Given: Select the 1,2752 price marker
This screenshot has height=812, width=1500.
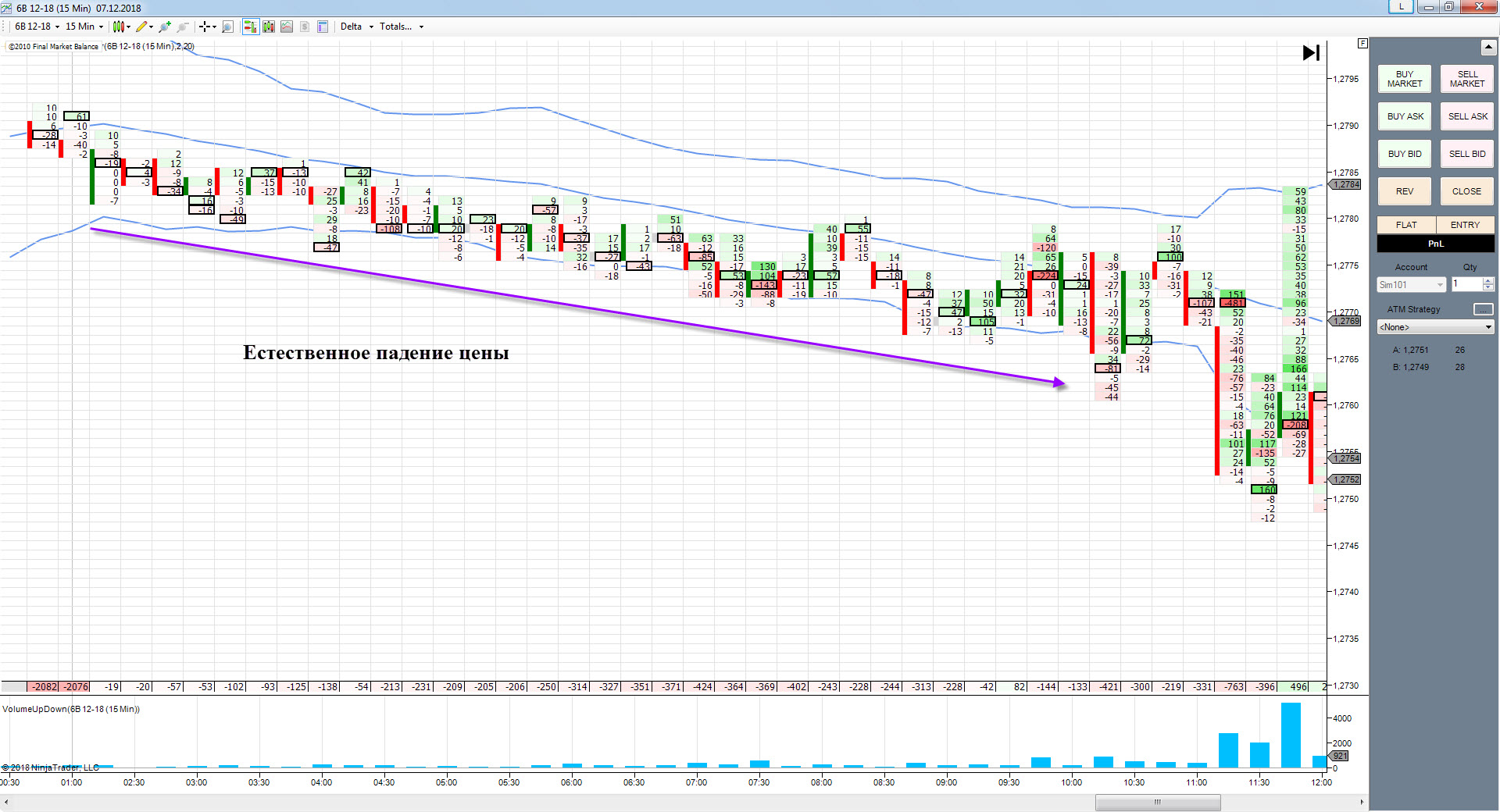Looking at the screenshot, I should click(1346, 479).
